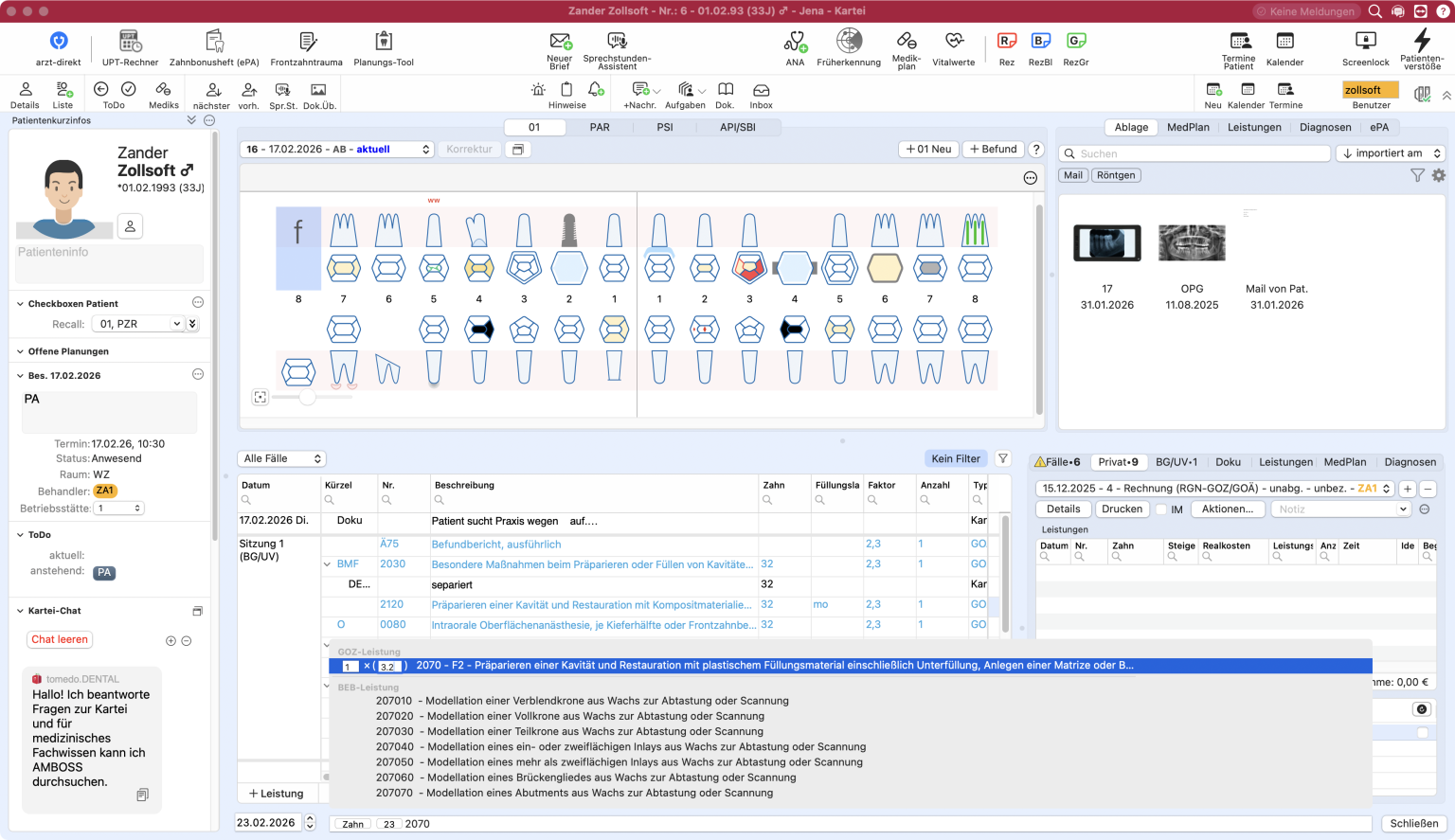The width and height of the screenshot is (1455, 840).
Task: Open the Recall dropdown showing 01, PZR
Action: coord(138,324)
